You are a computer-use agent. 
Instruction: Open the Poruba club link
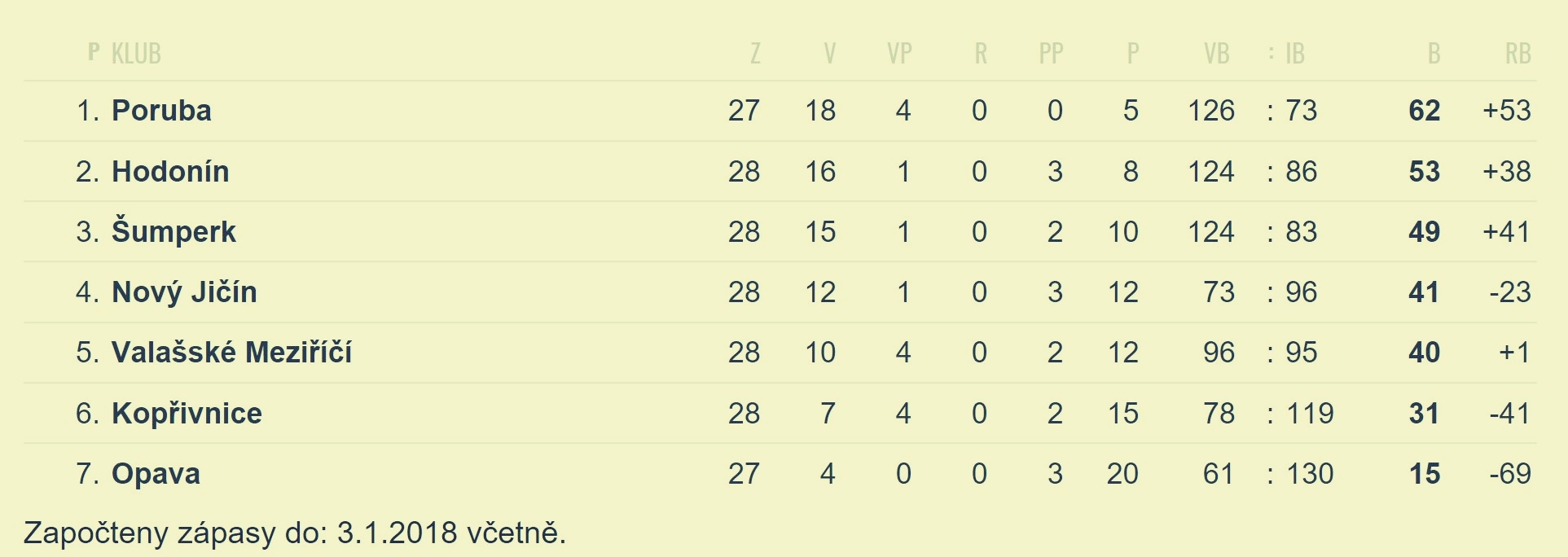(161, 111)
